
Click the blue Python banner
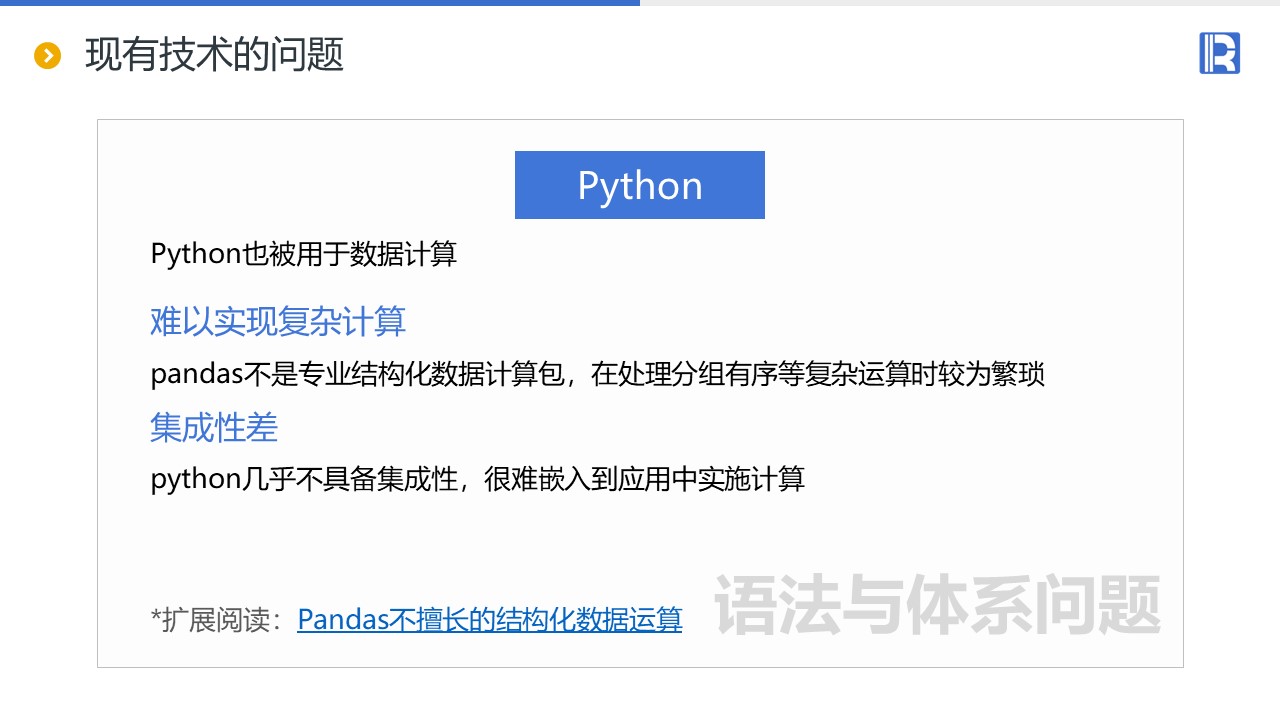coord(639,185)
